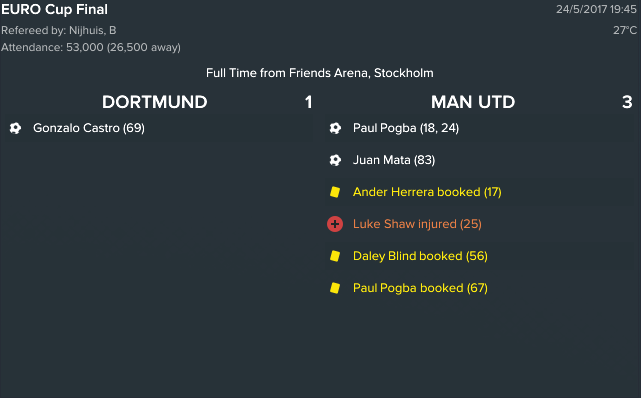Click goal icon beside Gonzalo Castro
The image size is (641, 398).
click(x=16, y=128)
